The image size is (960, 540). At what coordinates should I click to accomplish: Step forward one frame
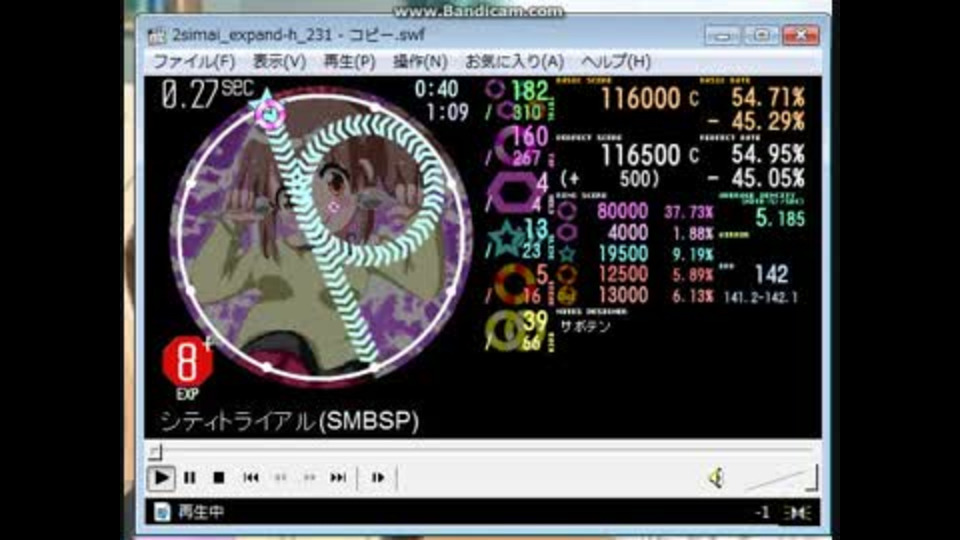click(x=378, y=478)
